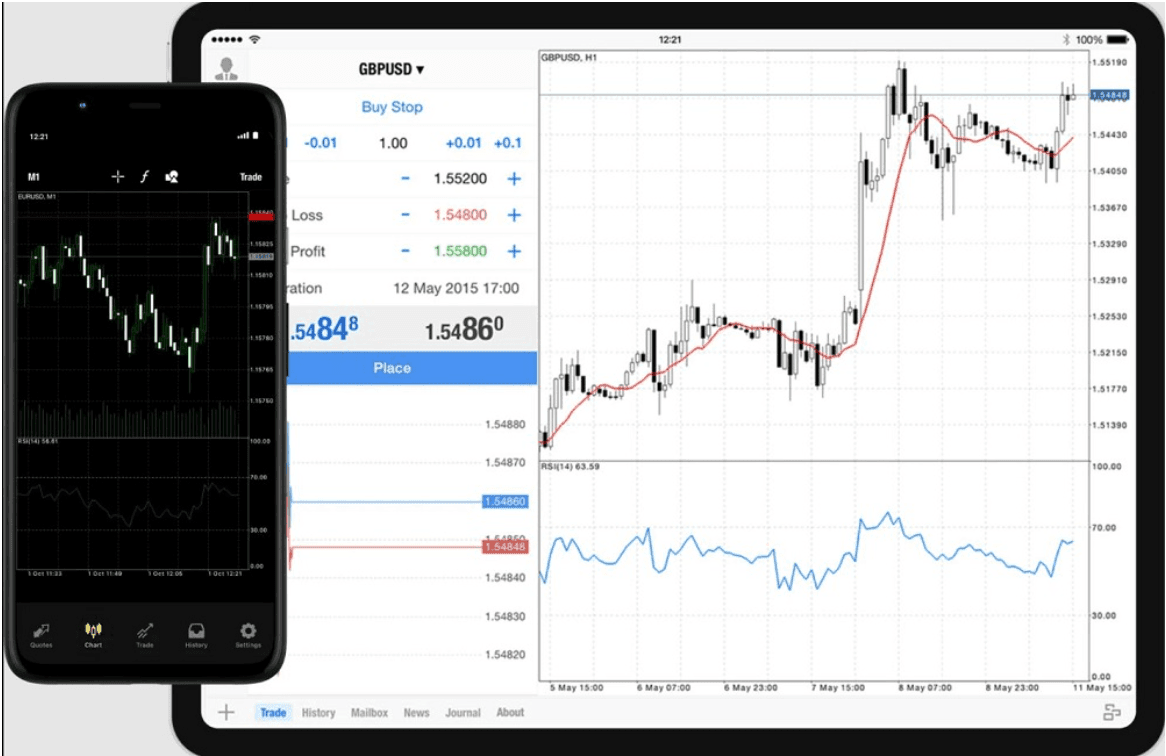Decrease Take Profit 1.55800 with minus

(405, 251)
